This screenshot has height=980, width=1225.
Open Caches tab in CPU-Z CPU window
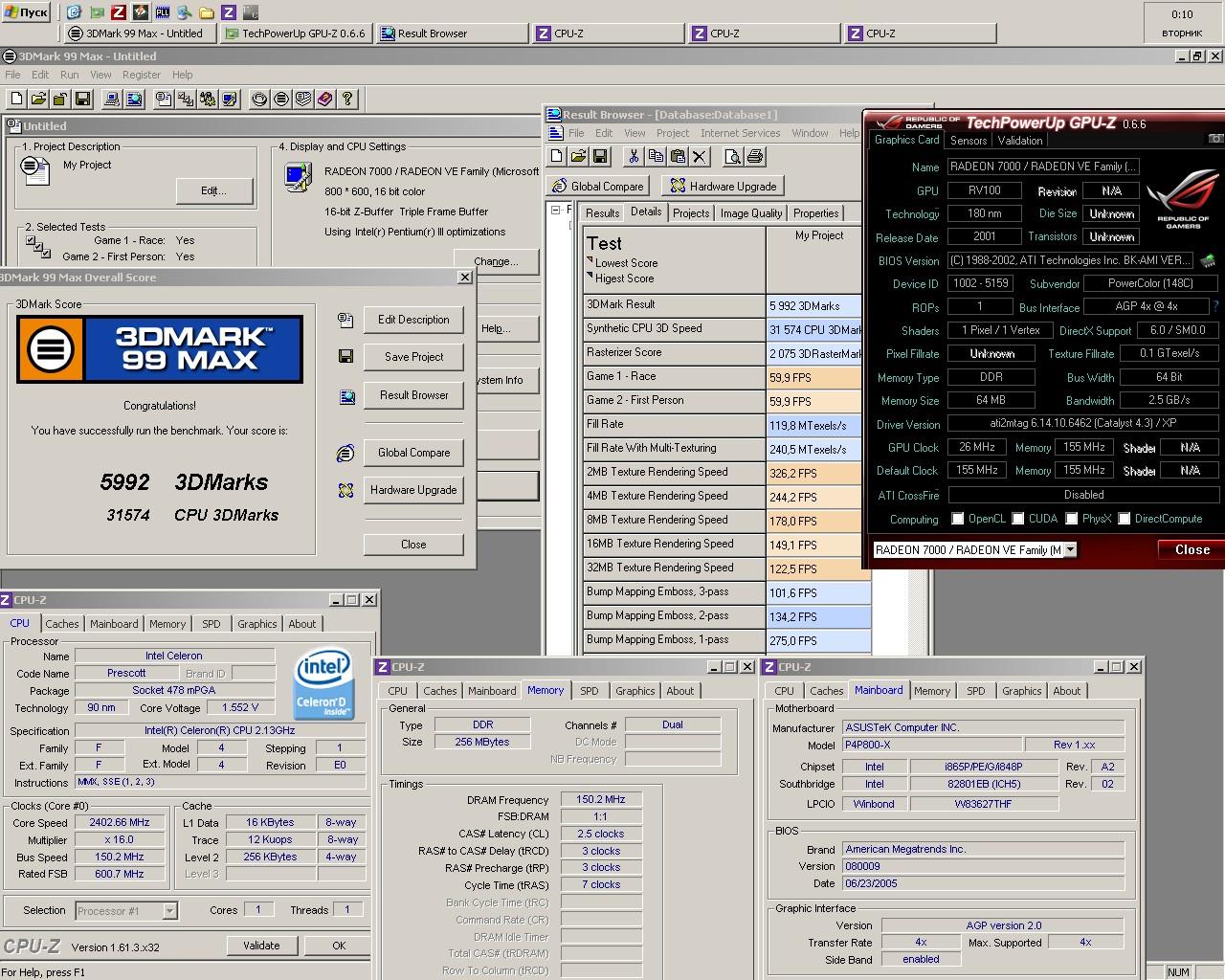pos(62,624)
